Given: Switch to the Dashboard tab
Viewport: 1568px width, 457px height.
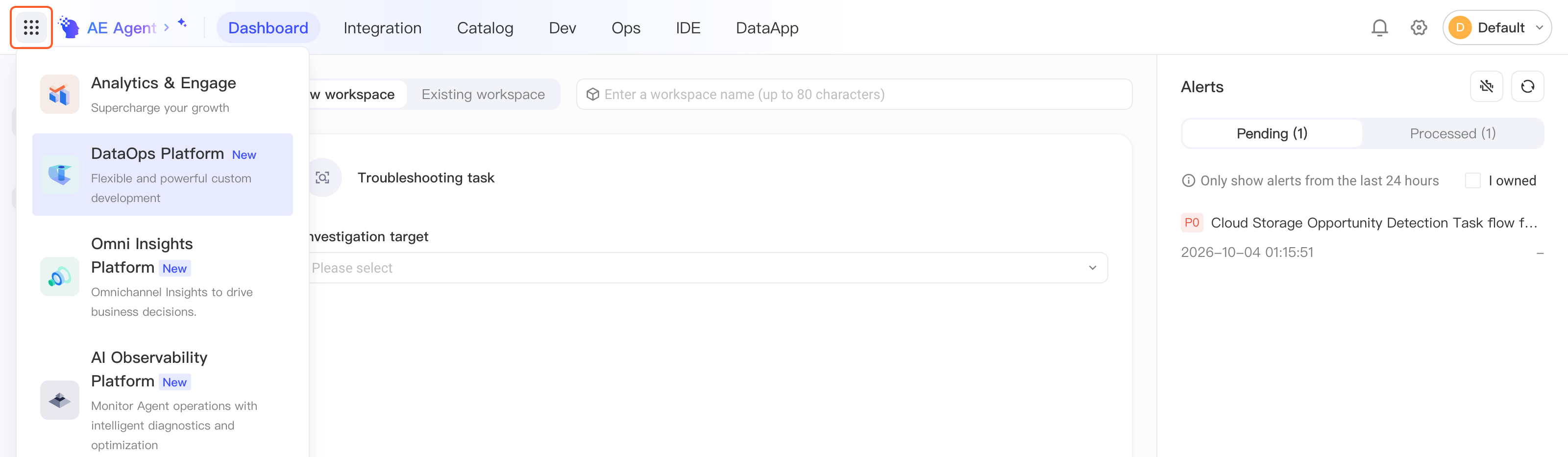Looking at the screenshot, I should pos(268,27).
